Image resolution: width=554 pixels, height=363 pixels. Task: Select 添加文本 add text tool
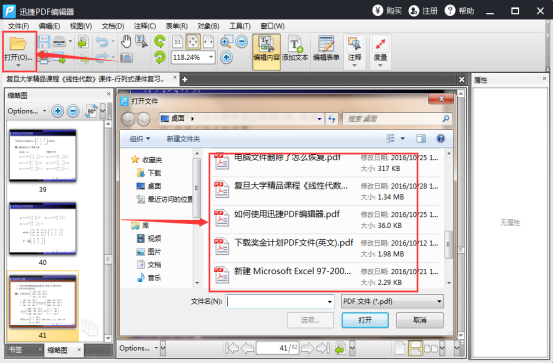tap(295, 48)
